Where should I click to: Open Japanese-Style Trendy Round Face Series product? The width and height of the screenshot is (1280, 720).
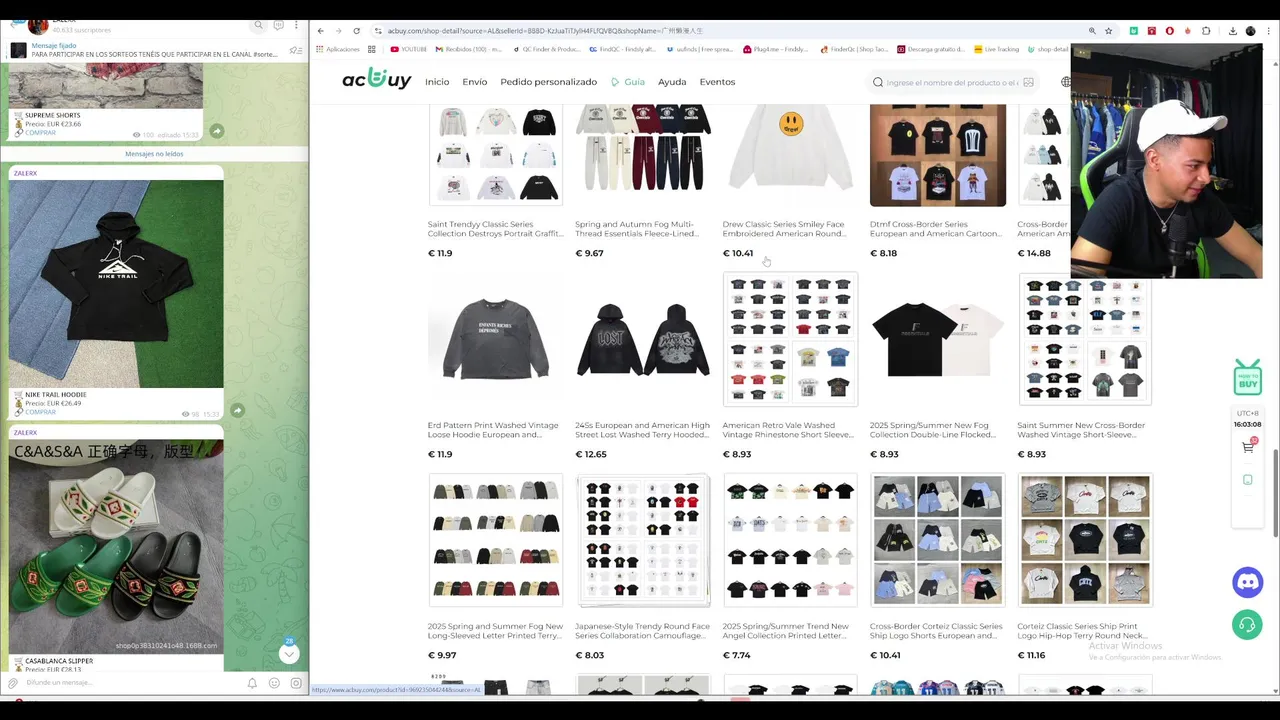[642, 540]
